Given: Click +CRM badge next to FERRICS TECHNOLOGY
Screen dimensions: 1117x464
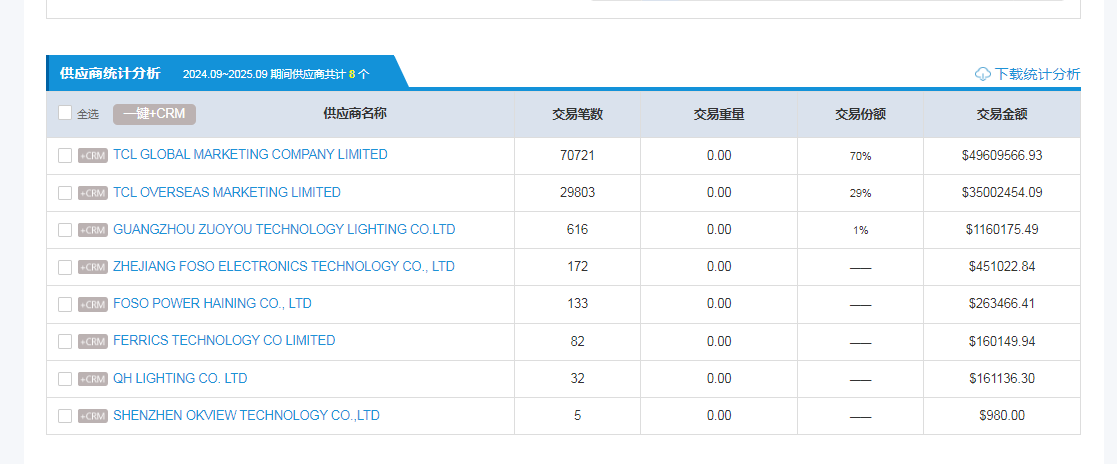Looking at the screenshot, I should click(93, 341).
